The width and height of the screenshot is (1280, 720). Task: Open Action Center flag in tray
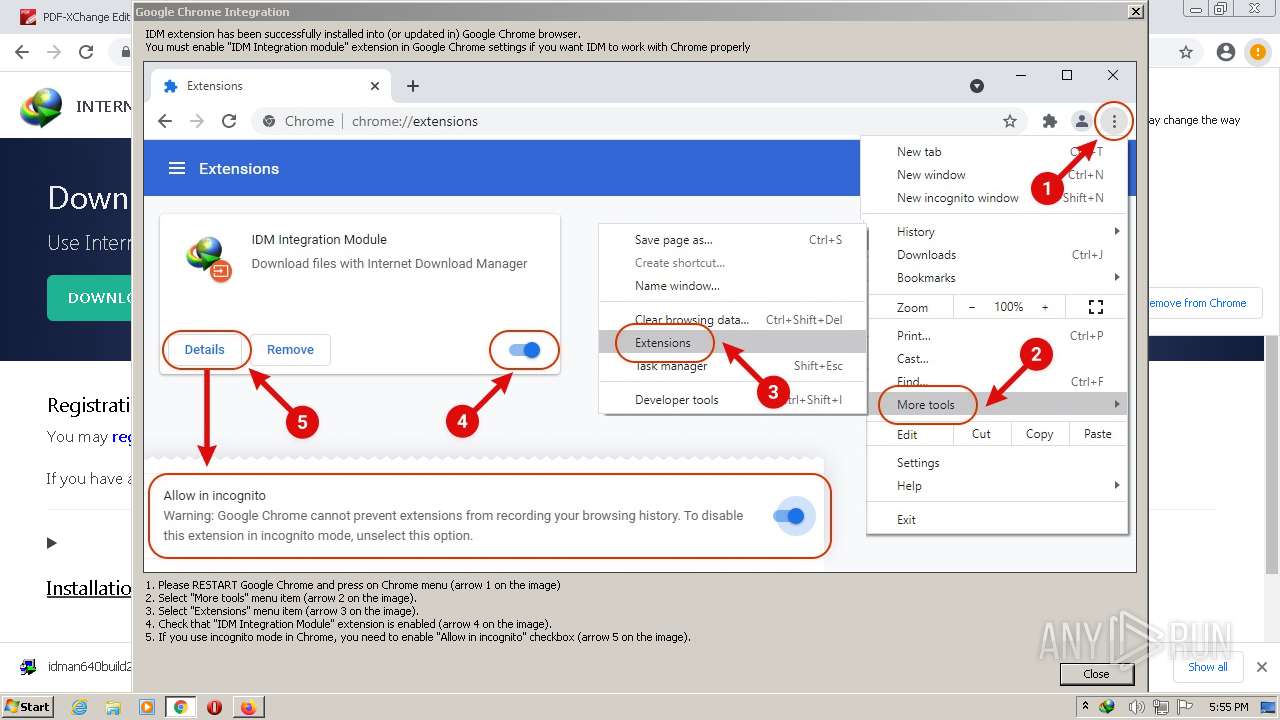pyautogui.click(x=1185, y=707)
